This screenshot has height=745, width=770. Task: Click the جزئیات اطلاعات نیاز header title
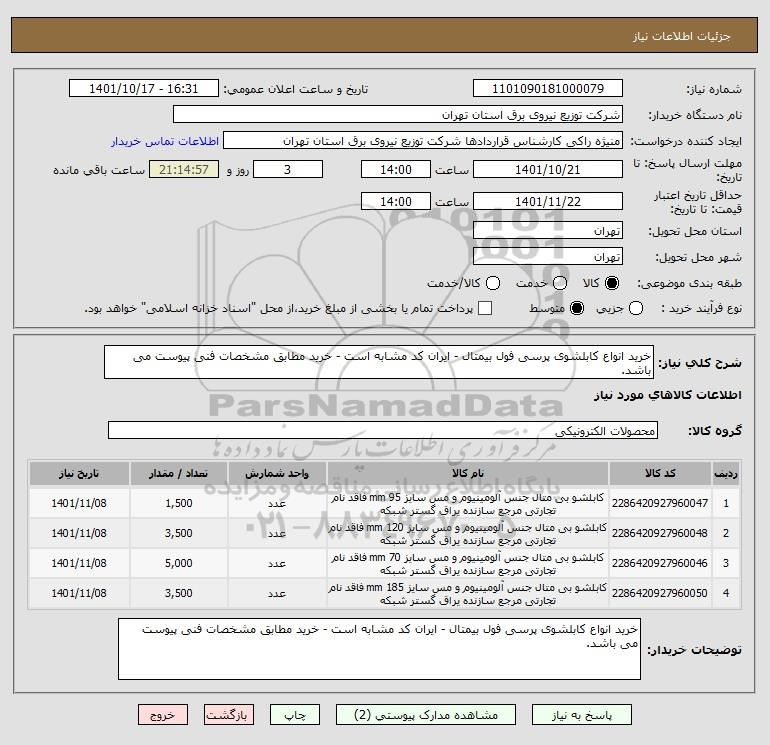coord(682,36)
